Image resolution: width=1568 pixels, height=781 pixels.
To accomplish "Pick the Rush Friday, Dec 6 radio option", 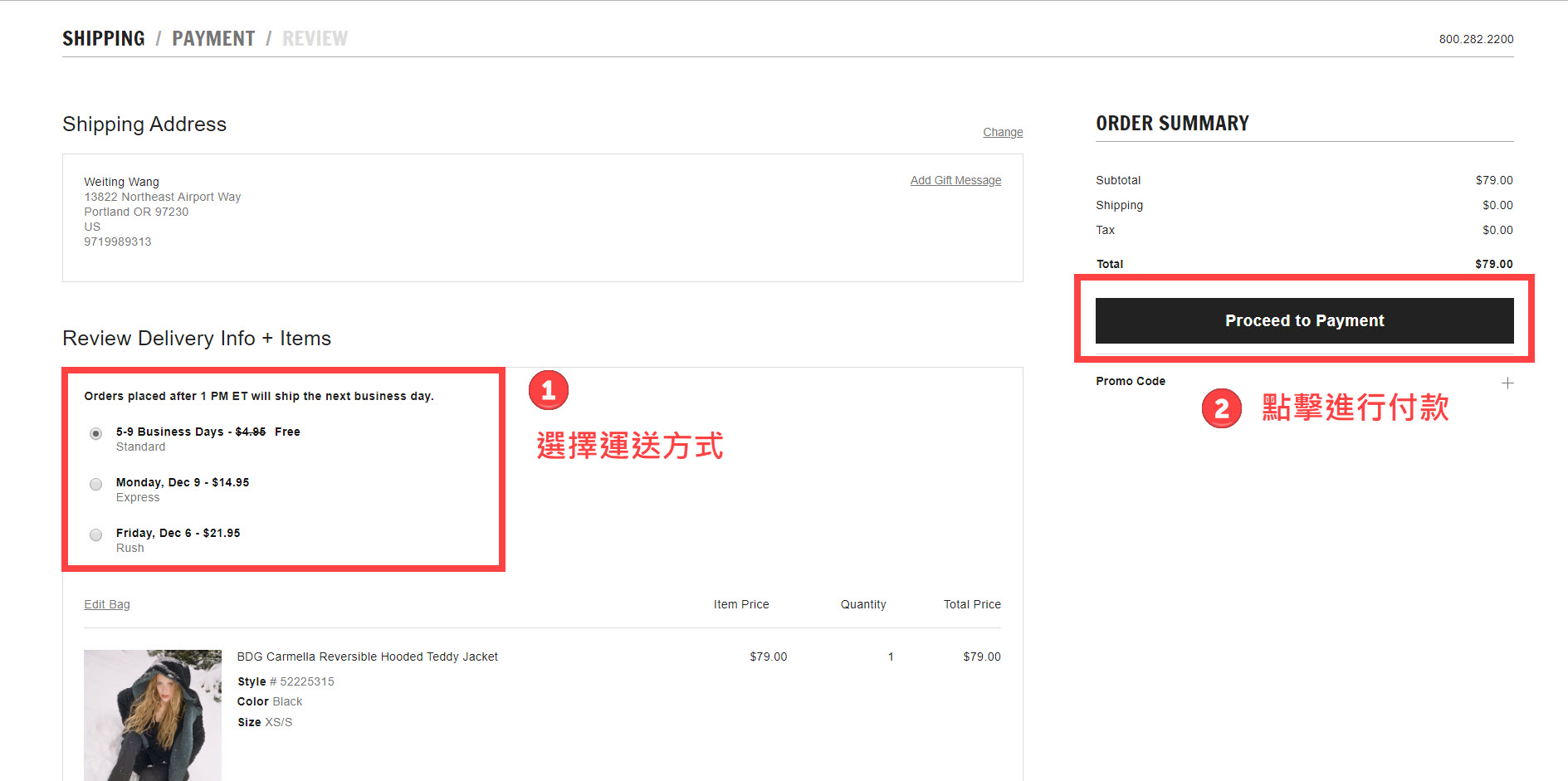I will (96, 534).
